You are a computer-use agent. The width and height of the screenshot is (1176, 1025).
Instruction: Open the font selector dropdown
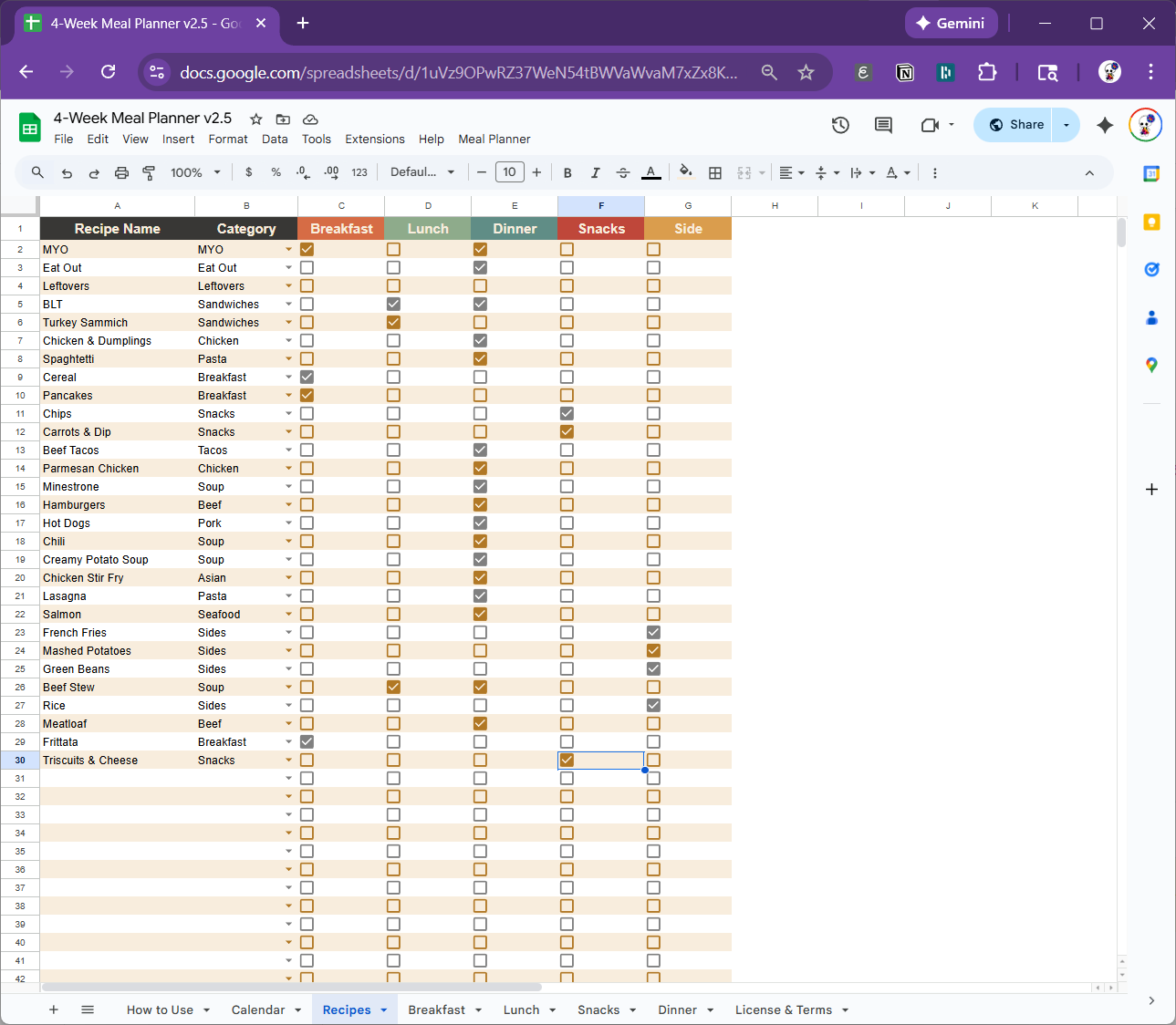[422, 171]
